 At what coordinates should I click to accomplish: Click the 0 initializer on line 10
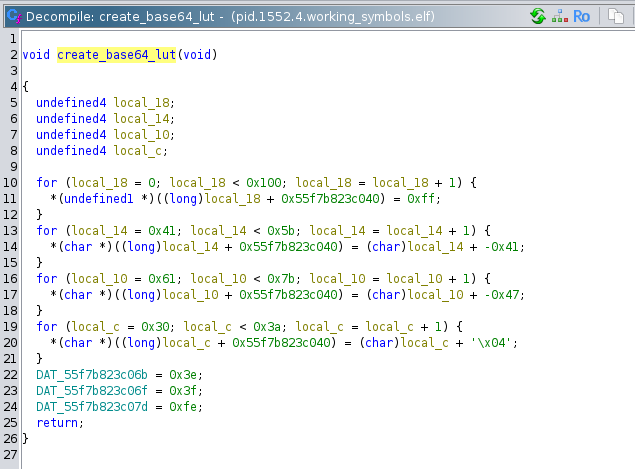coord(152,183)
